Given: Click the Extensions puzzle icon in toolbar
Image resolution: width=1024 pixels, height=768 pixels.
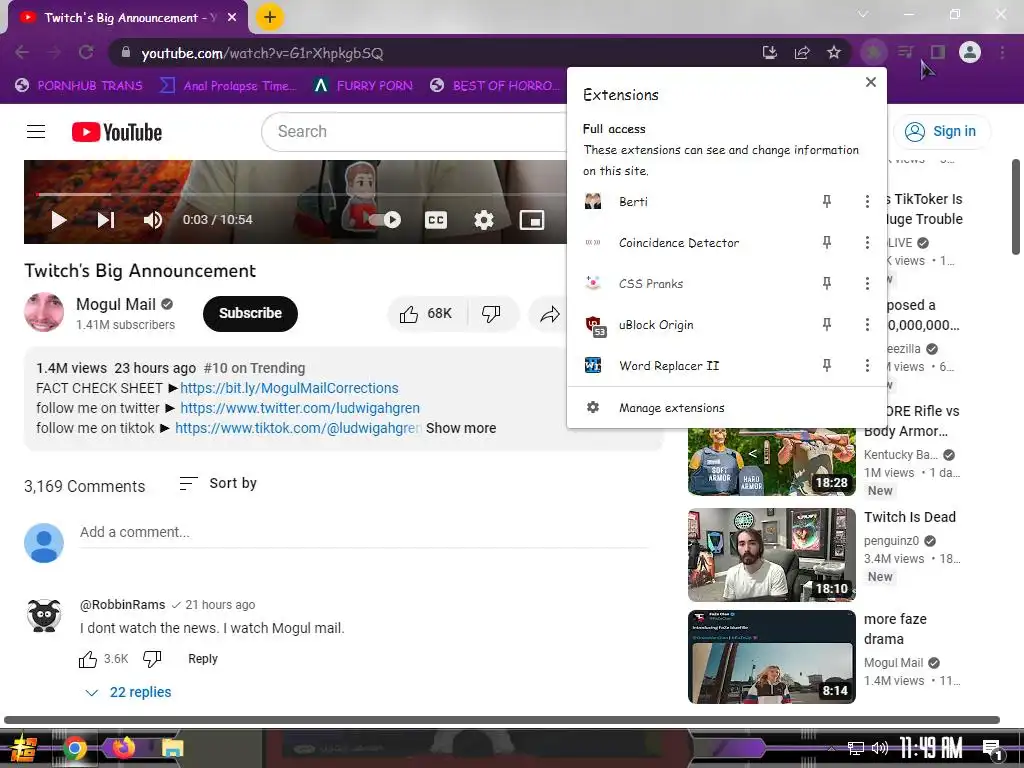Looking at the screenshot, I should (x=873, y=52).
